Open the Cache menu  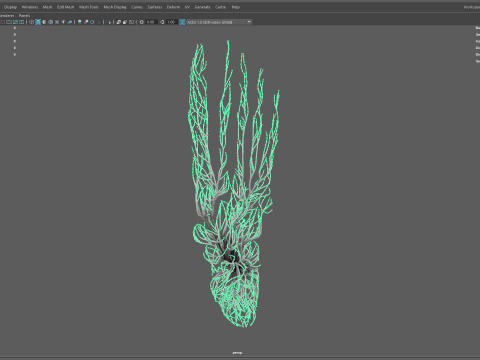coord(220,7)
